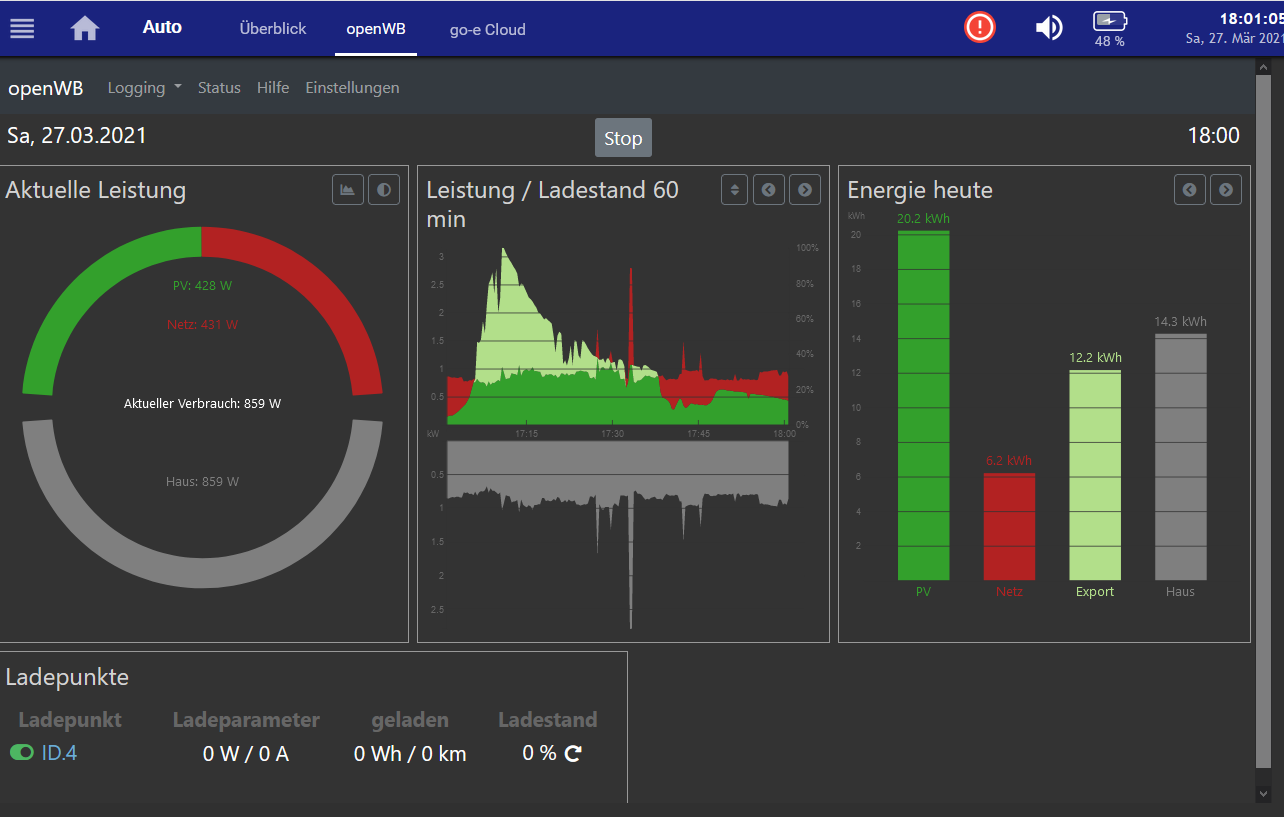Click the green PV energy bar
The image size is (1284, 817).
click(924, 406)
